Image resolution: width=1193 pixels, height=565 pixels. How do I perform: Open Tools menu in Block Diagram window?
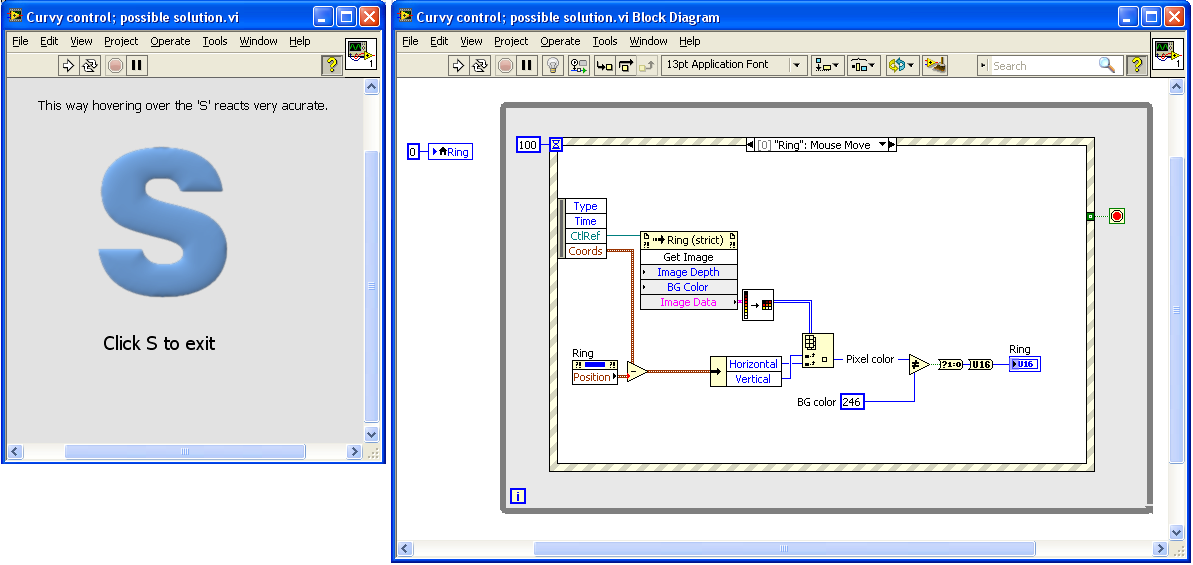coord(604,41)
